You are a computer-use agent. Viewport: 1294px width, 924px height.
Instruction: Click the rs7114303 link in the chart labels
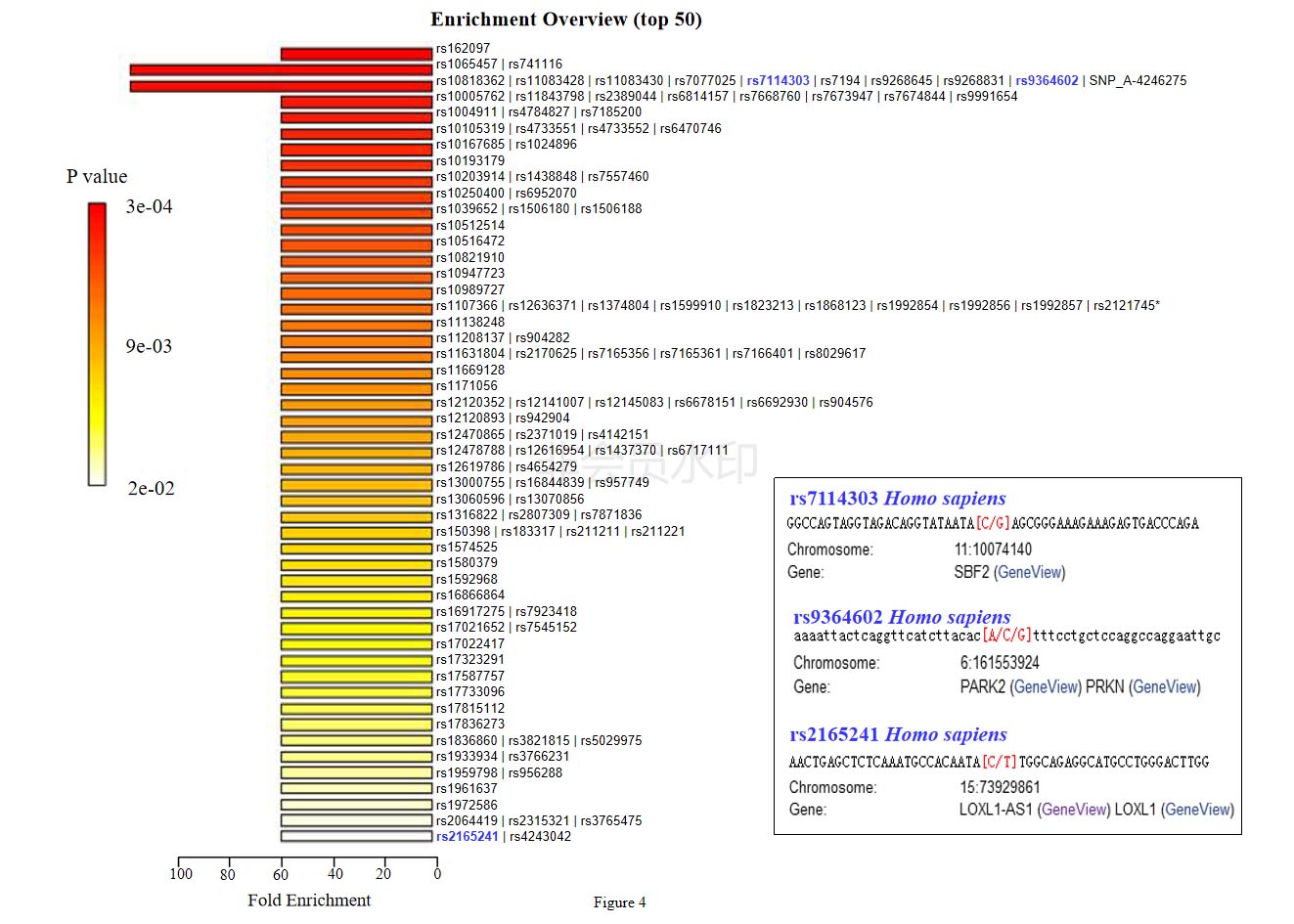point(778,80)
